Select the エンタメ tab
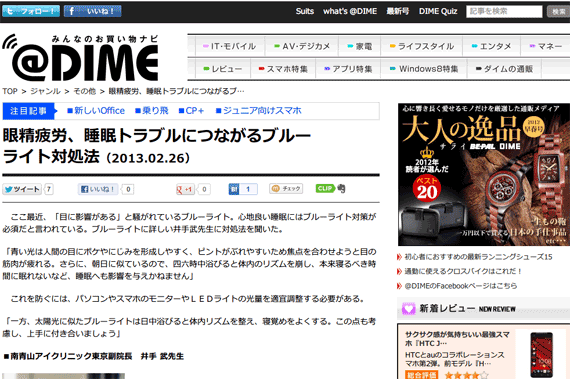570x379 pixels. 491,46
